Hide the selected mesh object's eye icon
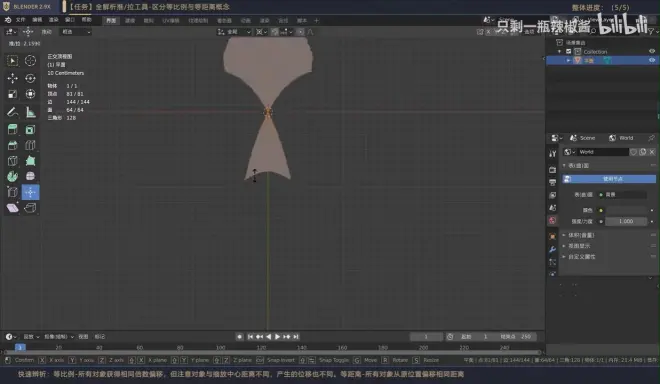Image resolution: width=660 pixels, height=384 pixels. pyautogui.click(x=652, y=60)
